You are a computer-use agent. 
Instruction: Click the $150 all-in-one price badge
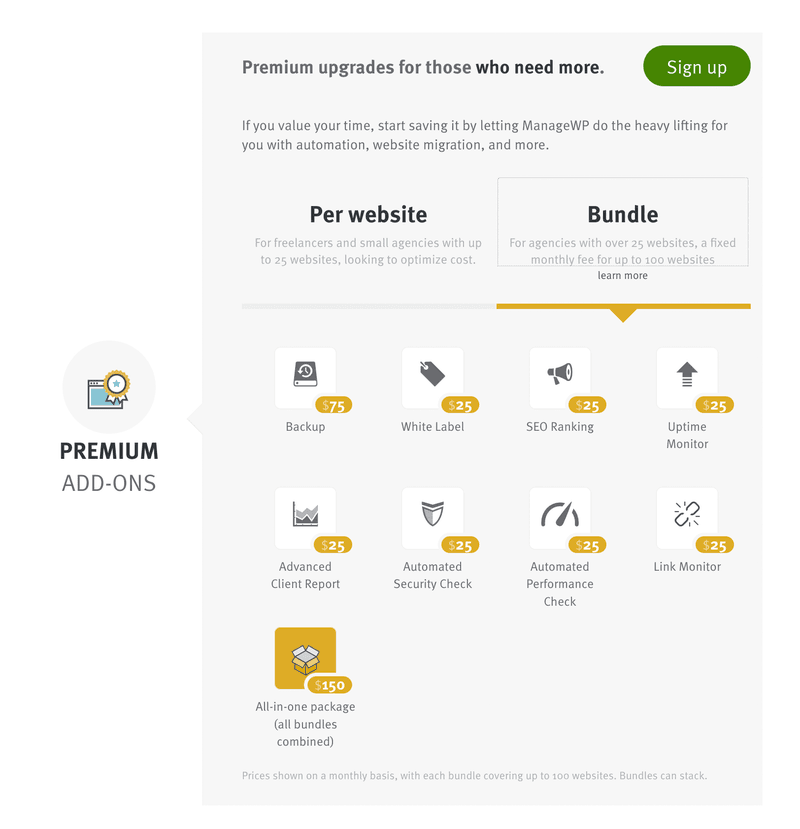pos(329,685)
